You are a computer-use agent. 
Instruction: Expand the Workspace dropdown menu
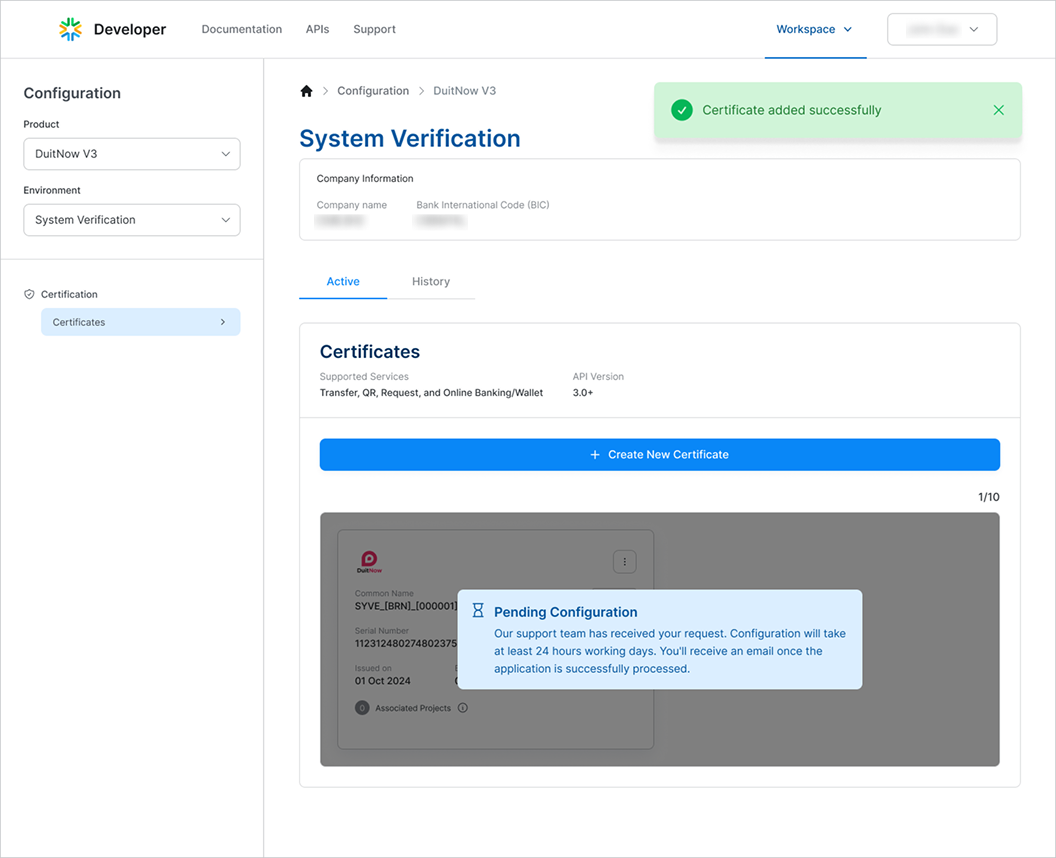(x=814, y=30)
